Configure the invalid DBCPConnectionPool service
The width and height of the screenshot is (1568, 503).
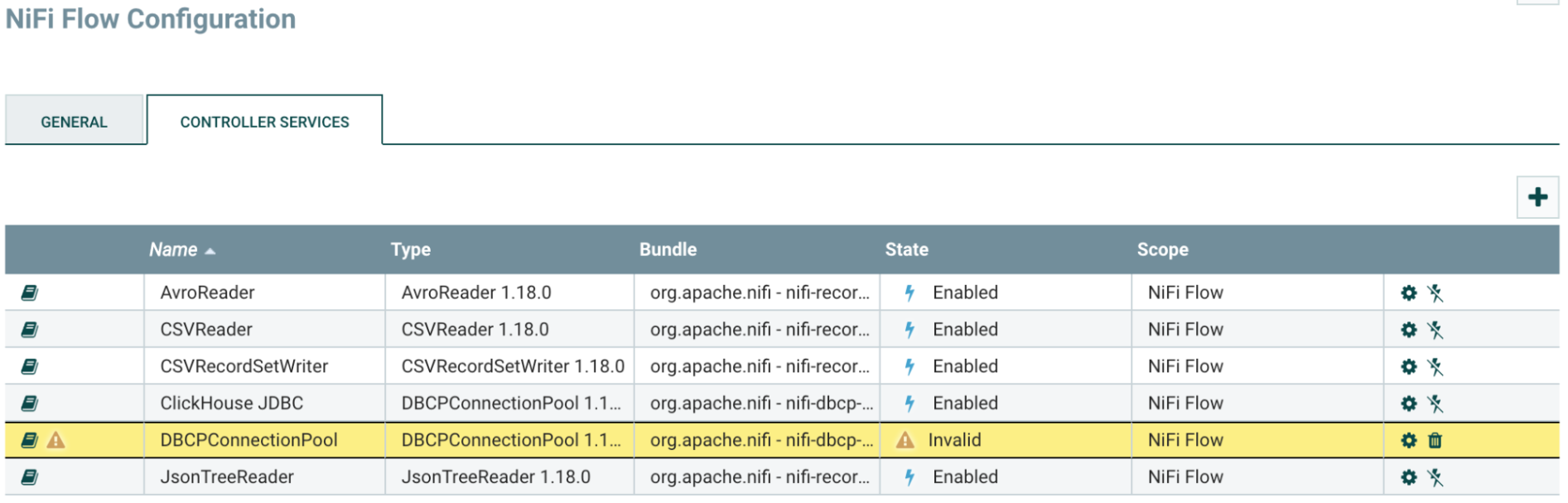point(1408,441)
